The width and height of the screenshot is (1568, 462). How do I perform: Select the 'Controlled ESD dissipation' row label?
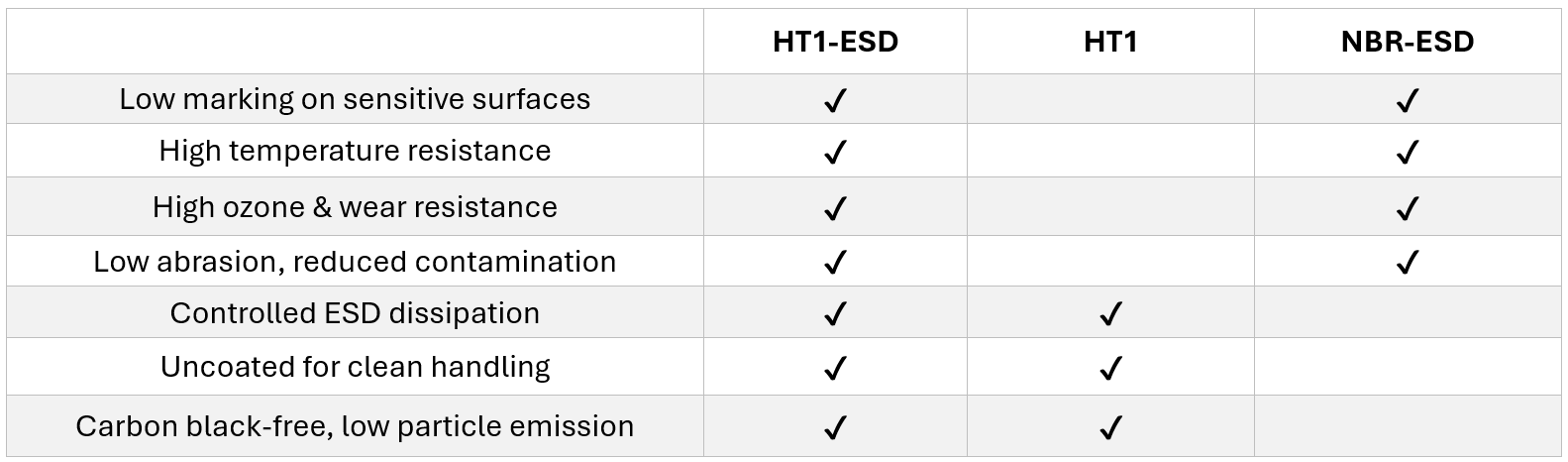pos(355,313)
